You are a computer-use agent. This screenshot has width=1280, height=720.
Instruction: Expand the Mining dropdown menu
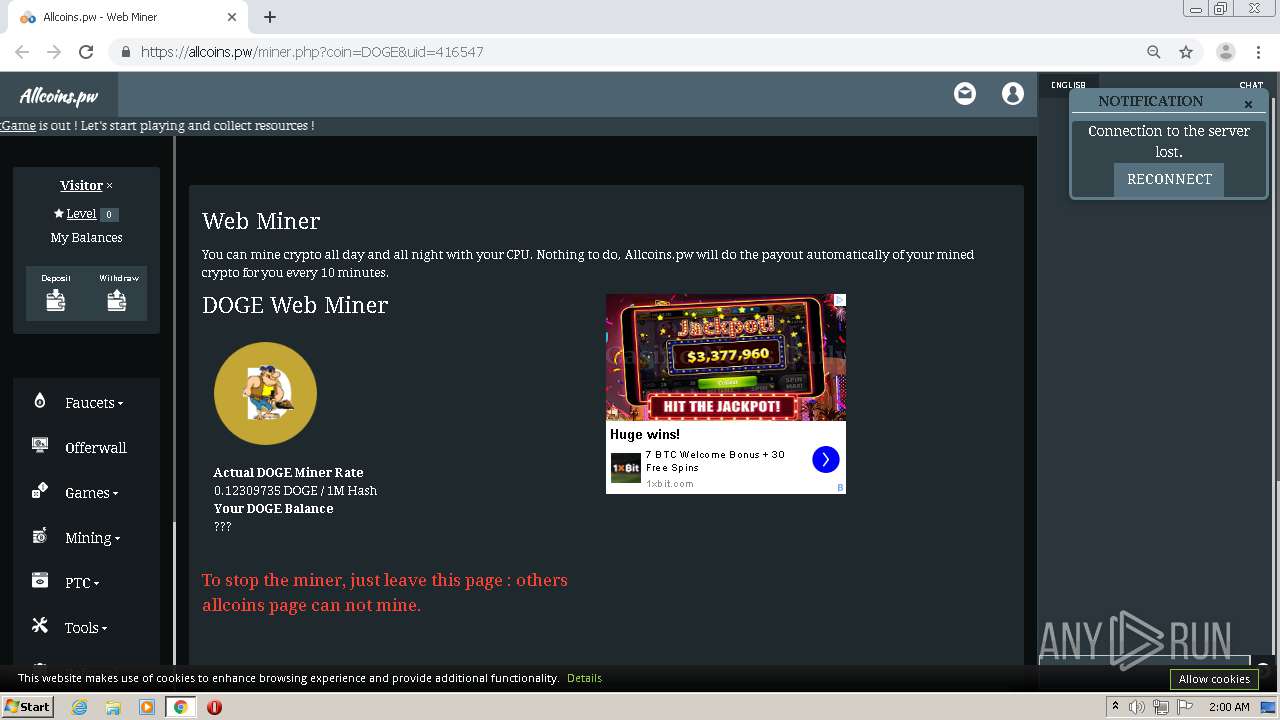coord(92,538)
